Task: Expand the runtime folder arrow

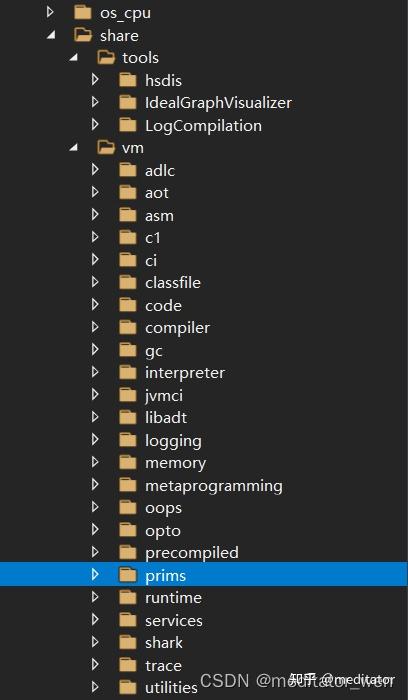Action: coord(95,597)
